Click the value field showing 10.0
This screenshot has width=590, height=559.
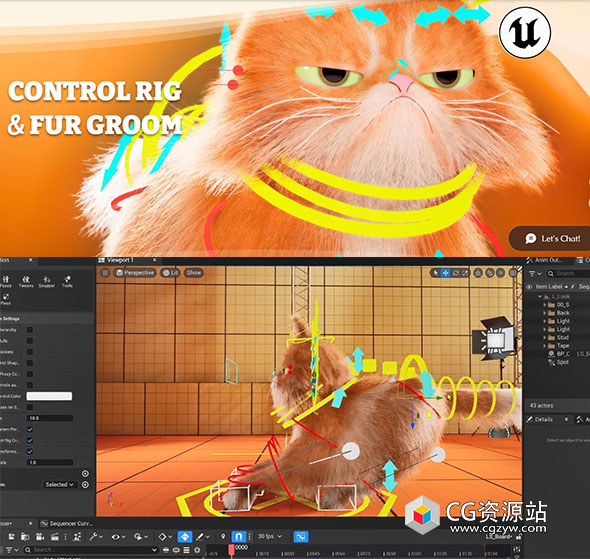point(50,418)
